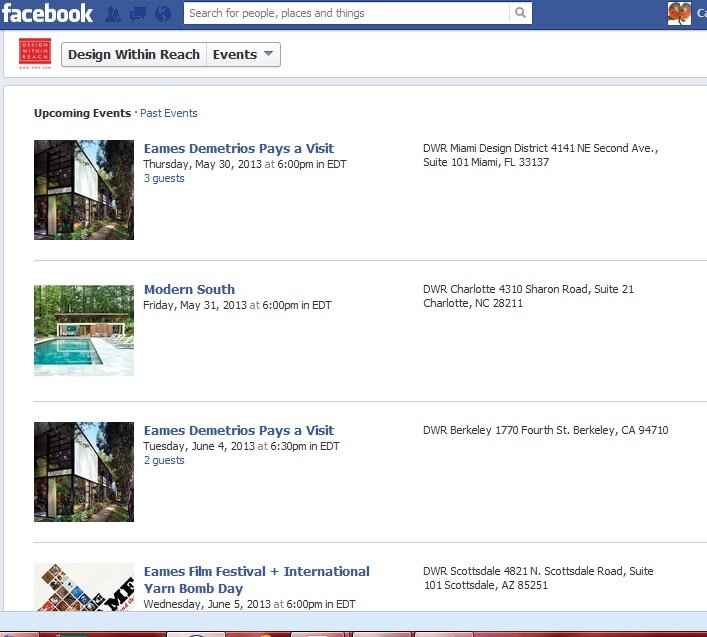Viewport: 707px width, 637px height.
Task: Click the Design Within Reach red logo
Action: (x=35, y=54)
